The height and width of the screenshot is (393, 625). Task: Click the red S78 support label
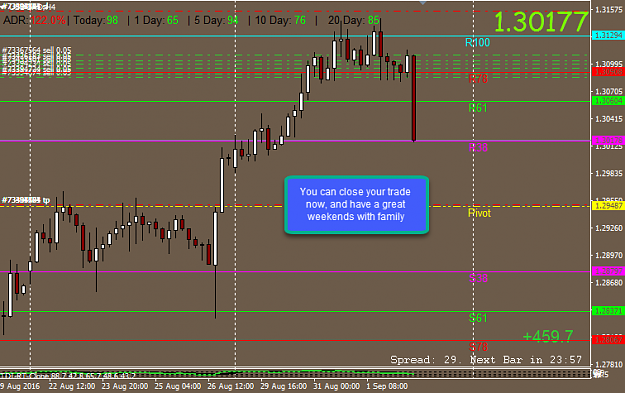478,346
